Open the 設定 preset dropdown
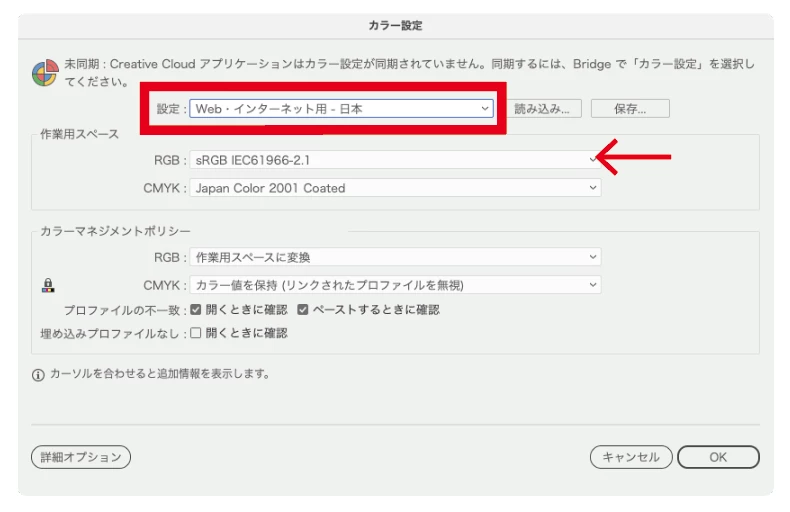Screen dimensions: 790x512 pos(342,108)
